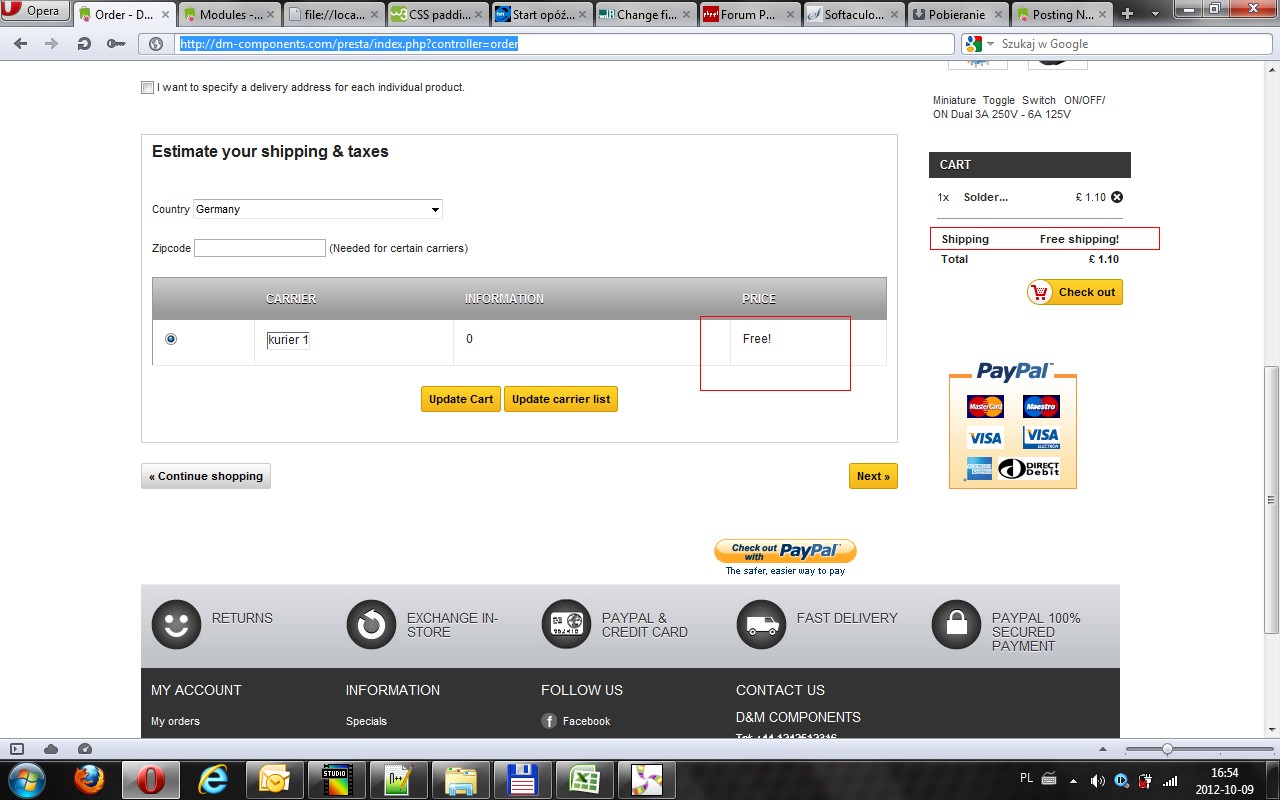Open the network signal tray icon
Screen dimensions: 1280x800
(x=1170, y=780)
